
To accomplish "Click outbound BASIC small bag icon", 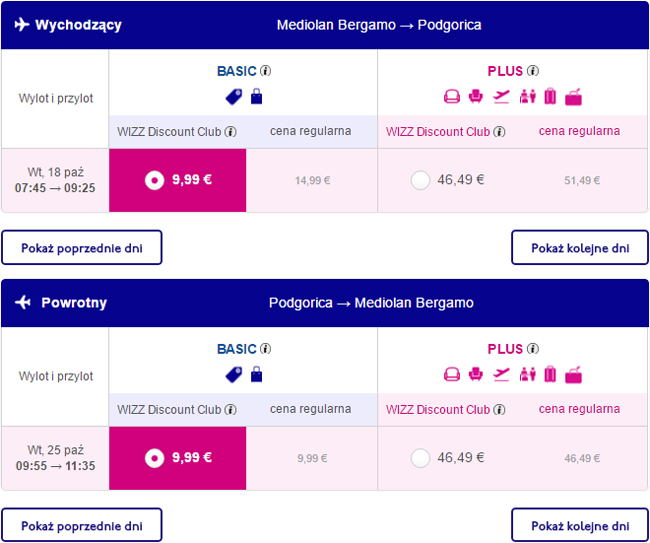I will point(256,97).
